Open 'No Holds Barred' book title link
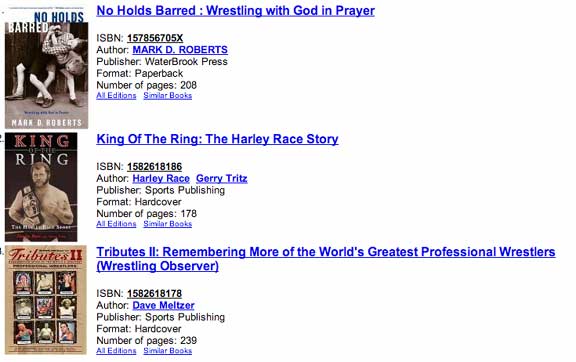This screenshot has width=576, height=362. pyautogui.click(x=235, y=11)
